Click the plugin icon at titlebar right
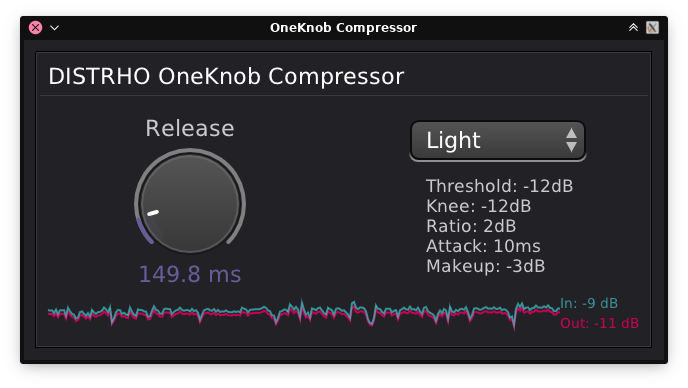Image resolution: width=688 pixels, height=388 pixels. 652,28
